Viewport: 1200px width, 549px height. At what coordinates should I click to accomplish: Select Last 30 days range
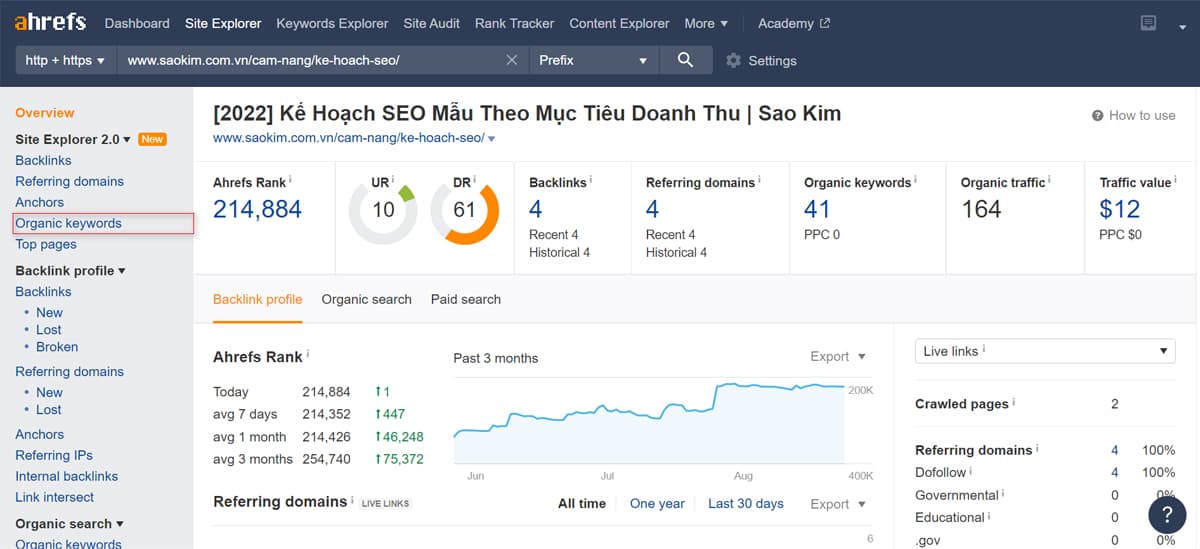click(746, 504)
